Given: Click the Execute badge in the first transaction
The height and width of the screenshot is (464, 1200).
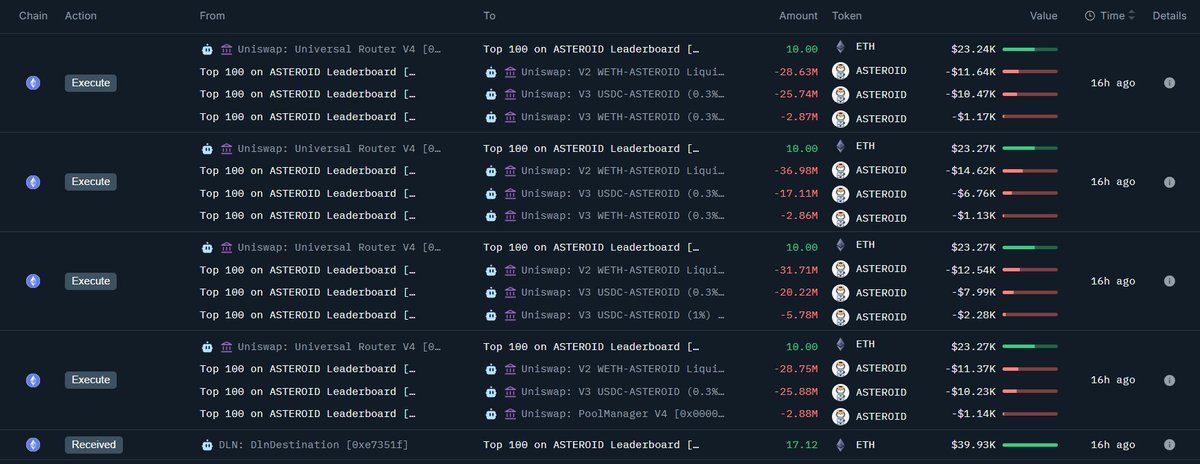Looking at the screenshot, I should coord(91,83).
